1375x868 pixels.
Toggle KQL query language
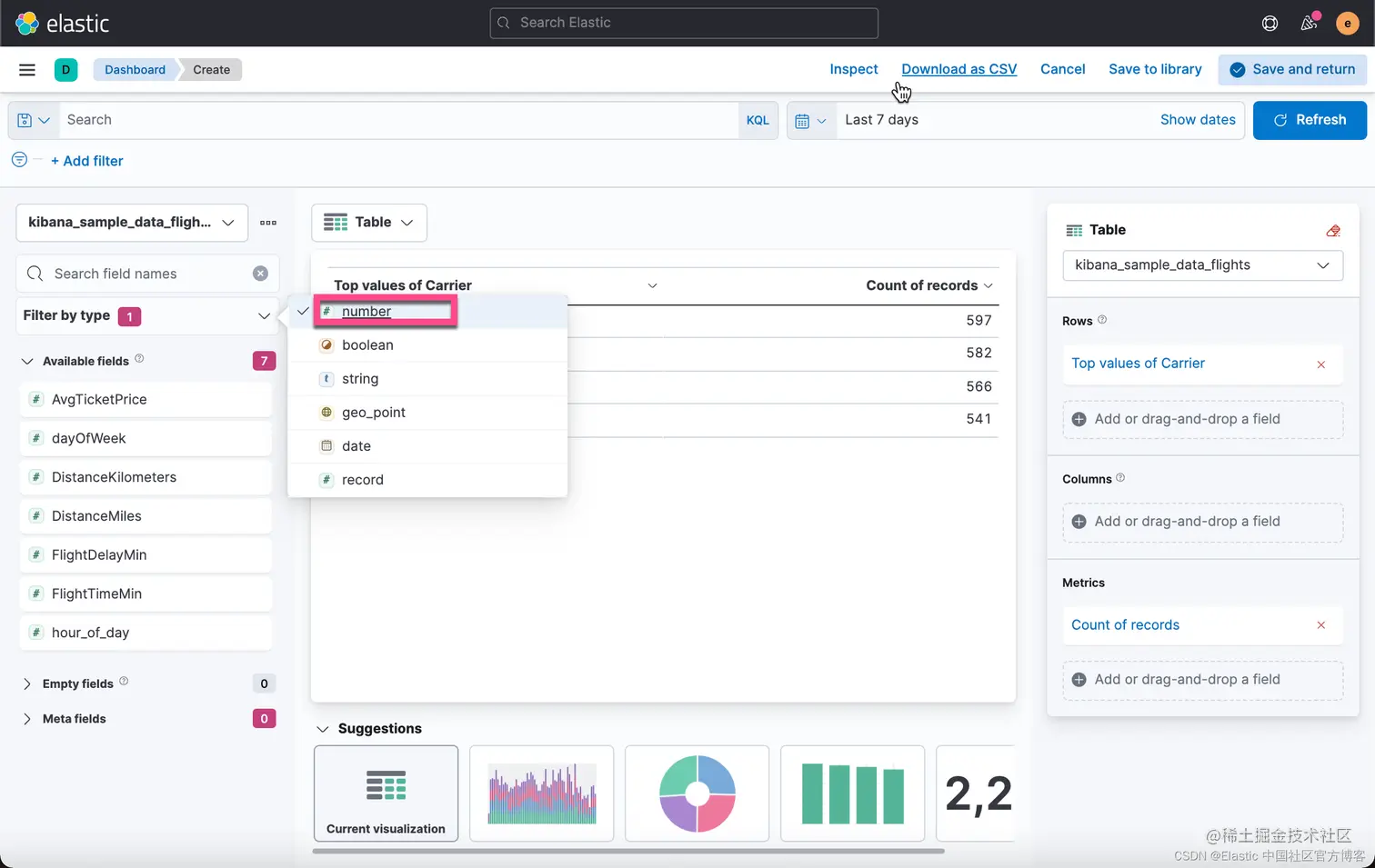point(758,120)
